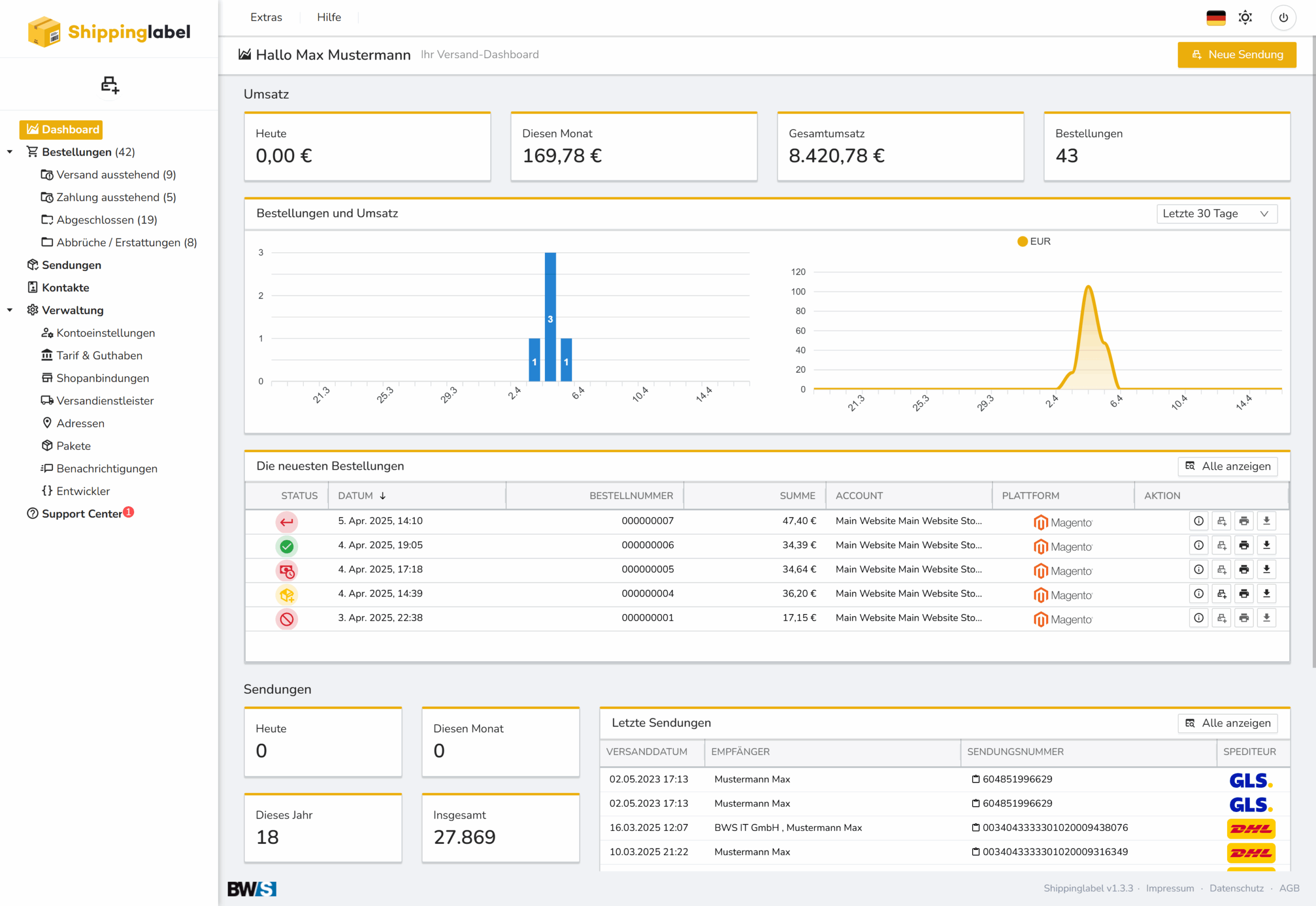Click the German flag language icon

tap(1216, 17)
